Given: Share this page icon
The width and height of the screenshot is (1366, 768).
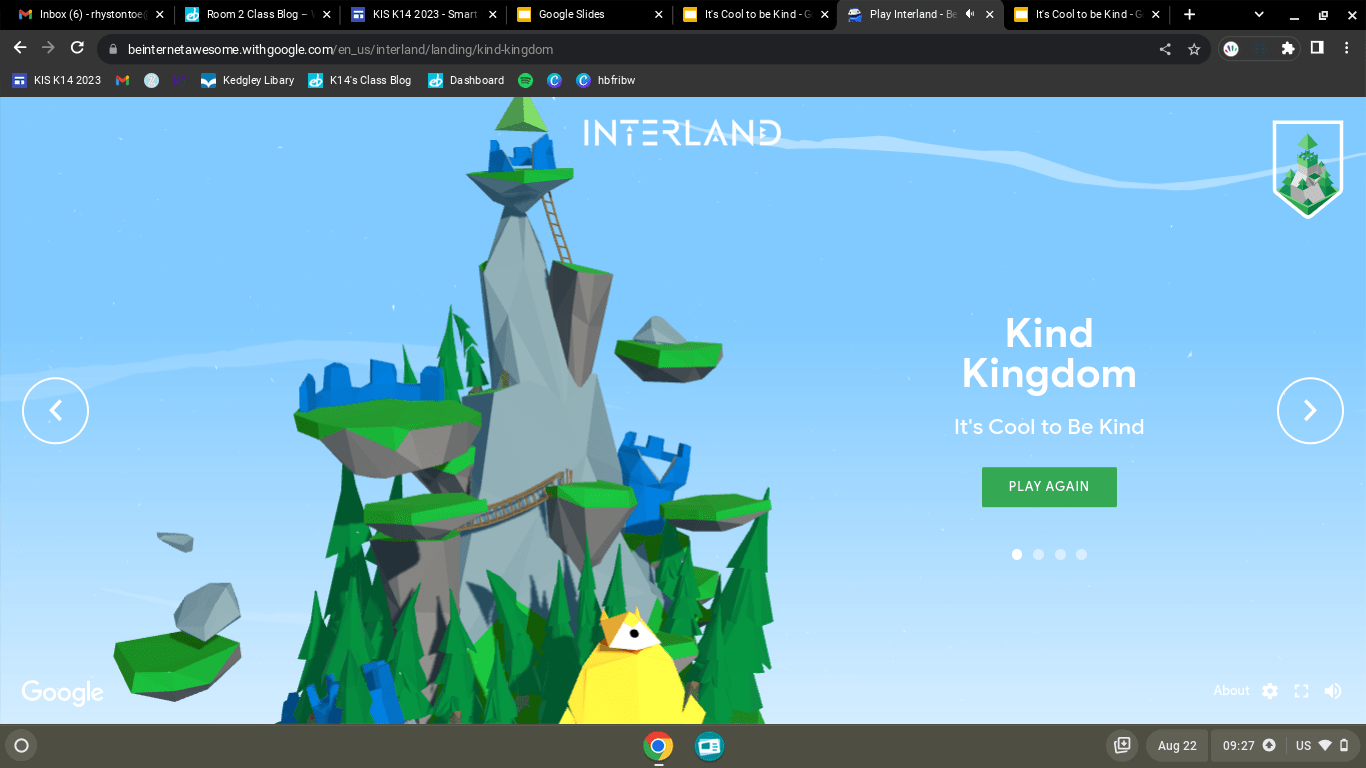Looking at the screenshot, I should pyautogui.click(x=1165, y=49).
